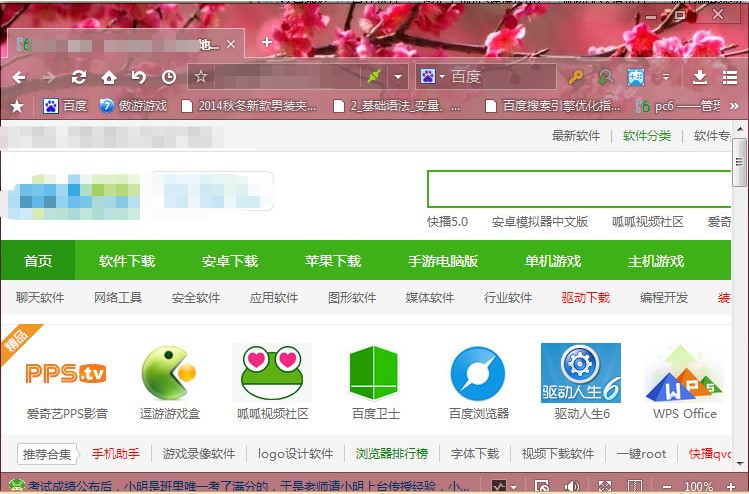Click the 驱动人生6 gear icon
Image resolution: width=749 pixels, height=494 pixels.
pyautogui.click(x=581, y=373)
